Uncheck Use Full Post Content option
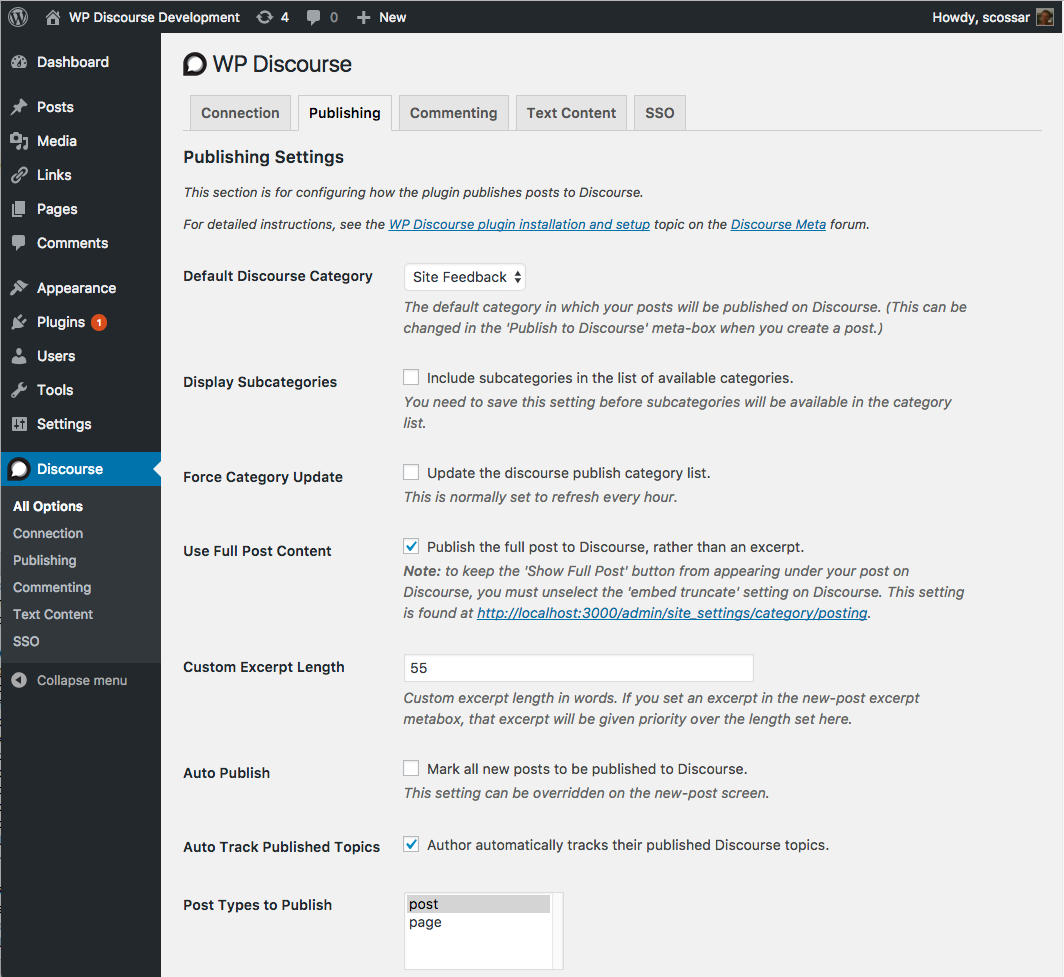Viewport: 1064px width, 977px height. tap(411, 547)
